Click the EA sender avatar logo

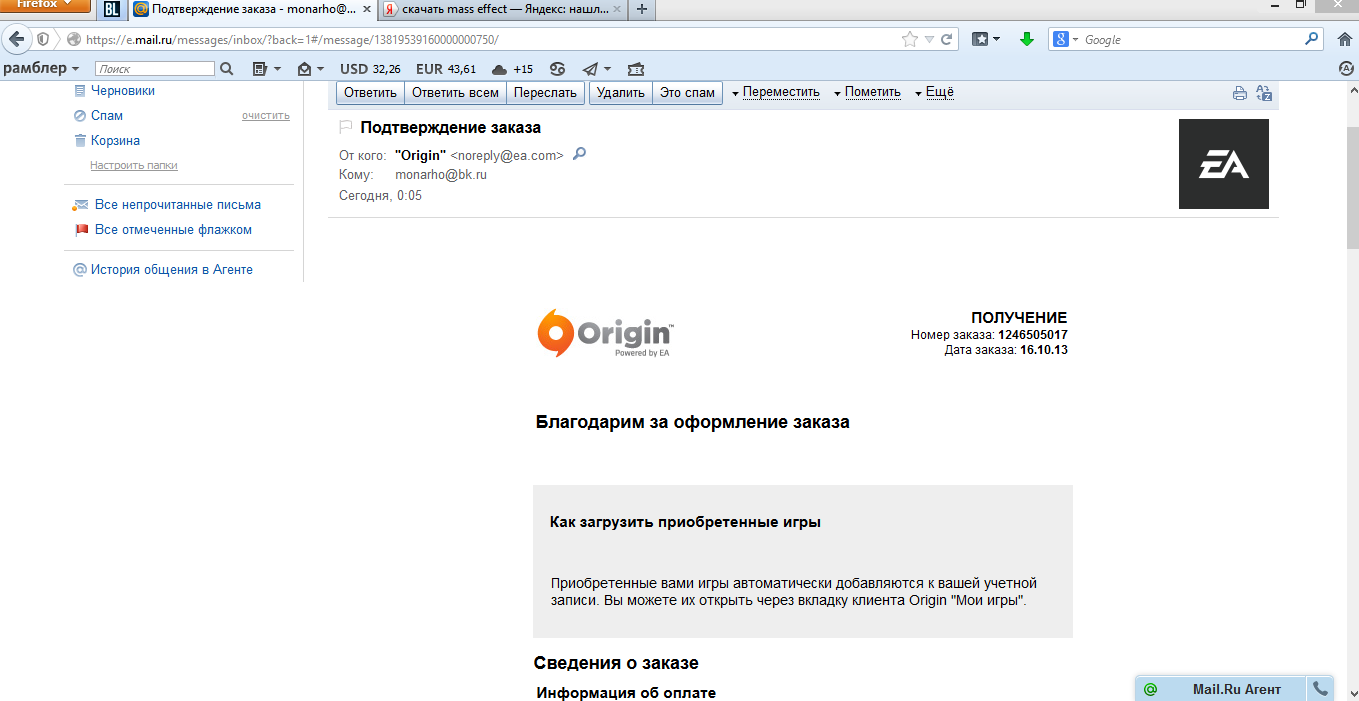tap(1224, 164)
